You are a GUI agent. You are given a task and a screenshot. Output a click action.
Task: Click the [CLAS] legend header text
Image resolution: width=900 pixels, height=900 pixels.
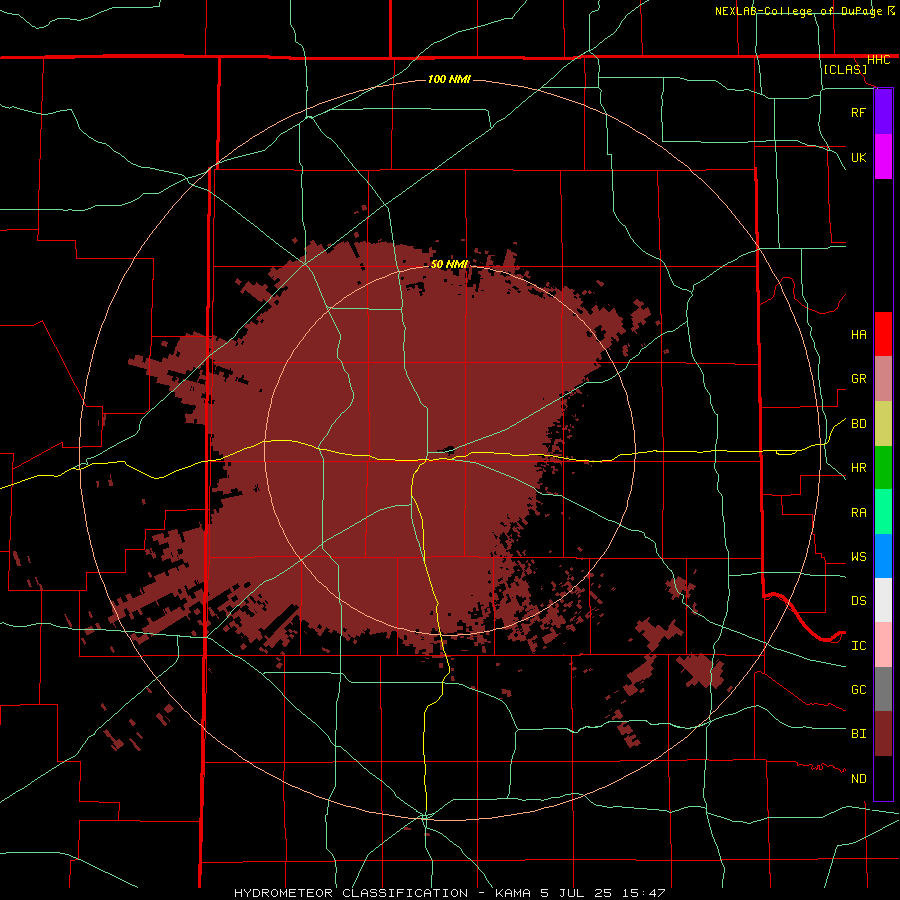845,70
